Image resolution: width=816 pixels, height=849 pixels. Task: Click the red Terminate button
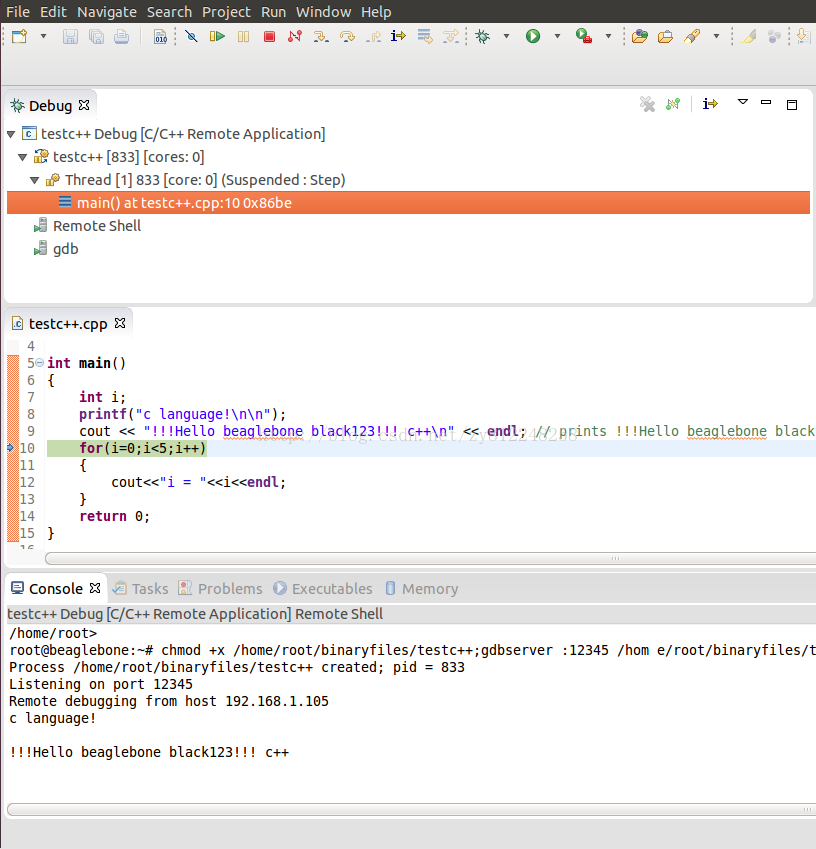pos(269,36)
